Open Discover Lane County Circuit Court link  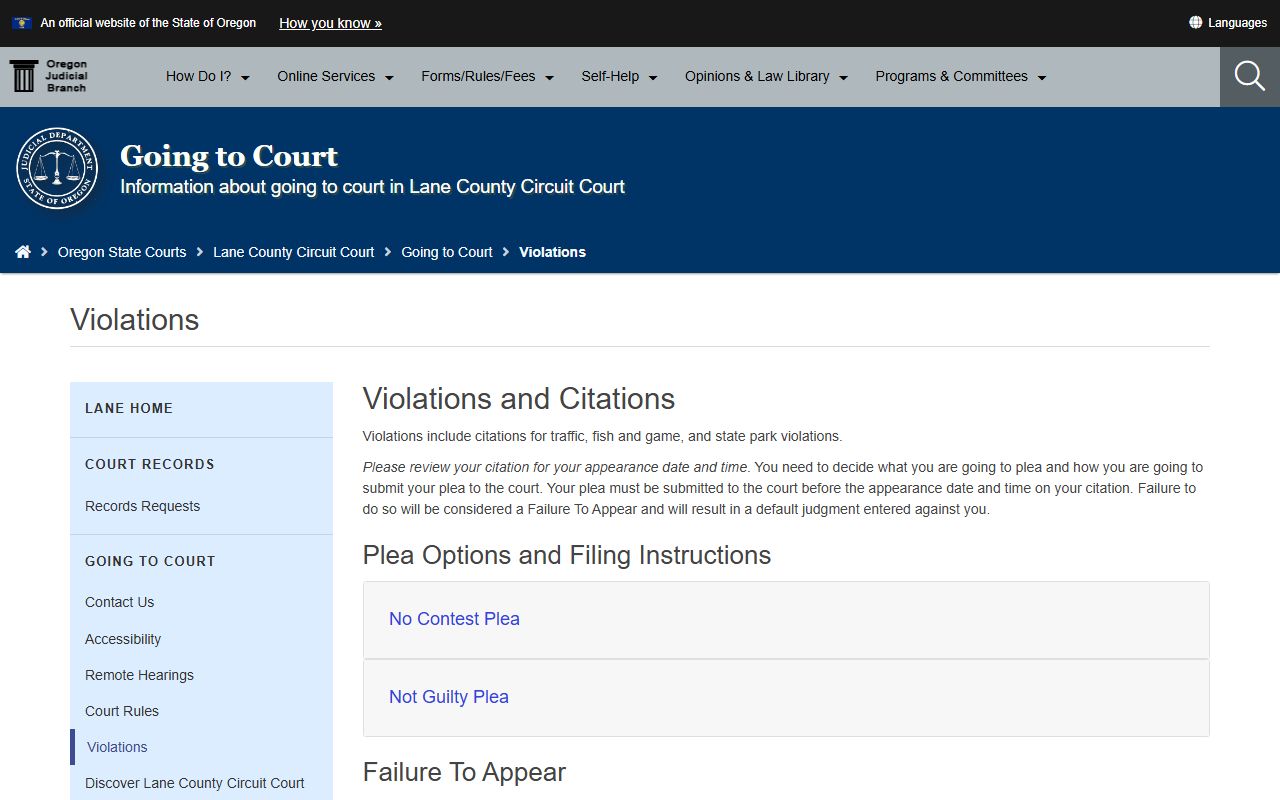[x=195, y=783]
